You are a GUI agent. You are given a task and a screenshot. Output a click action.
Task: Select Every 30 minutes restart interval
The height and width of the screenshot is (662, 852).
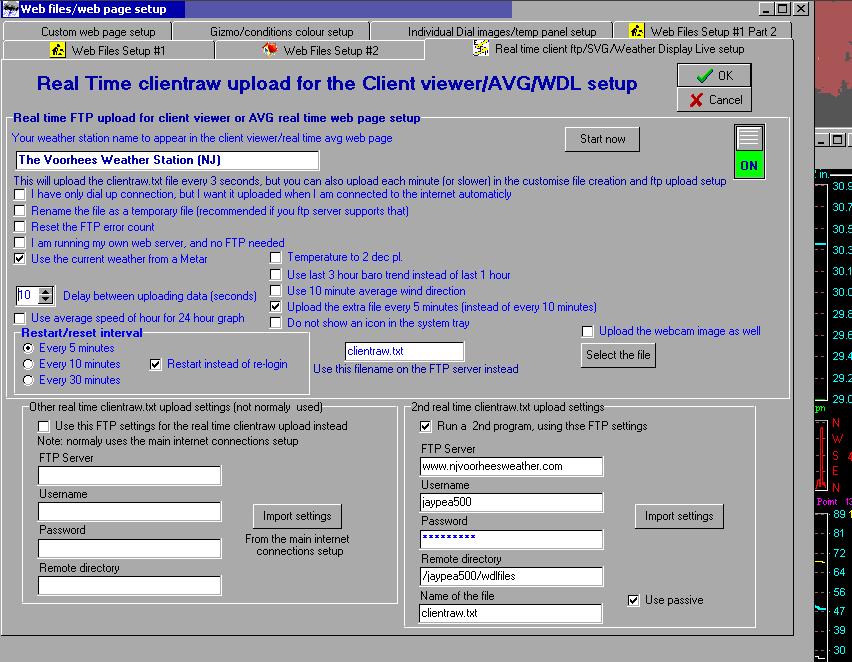pos(28,380)
